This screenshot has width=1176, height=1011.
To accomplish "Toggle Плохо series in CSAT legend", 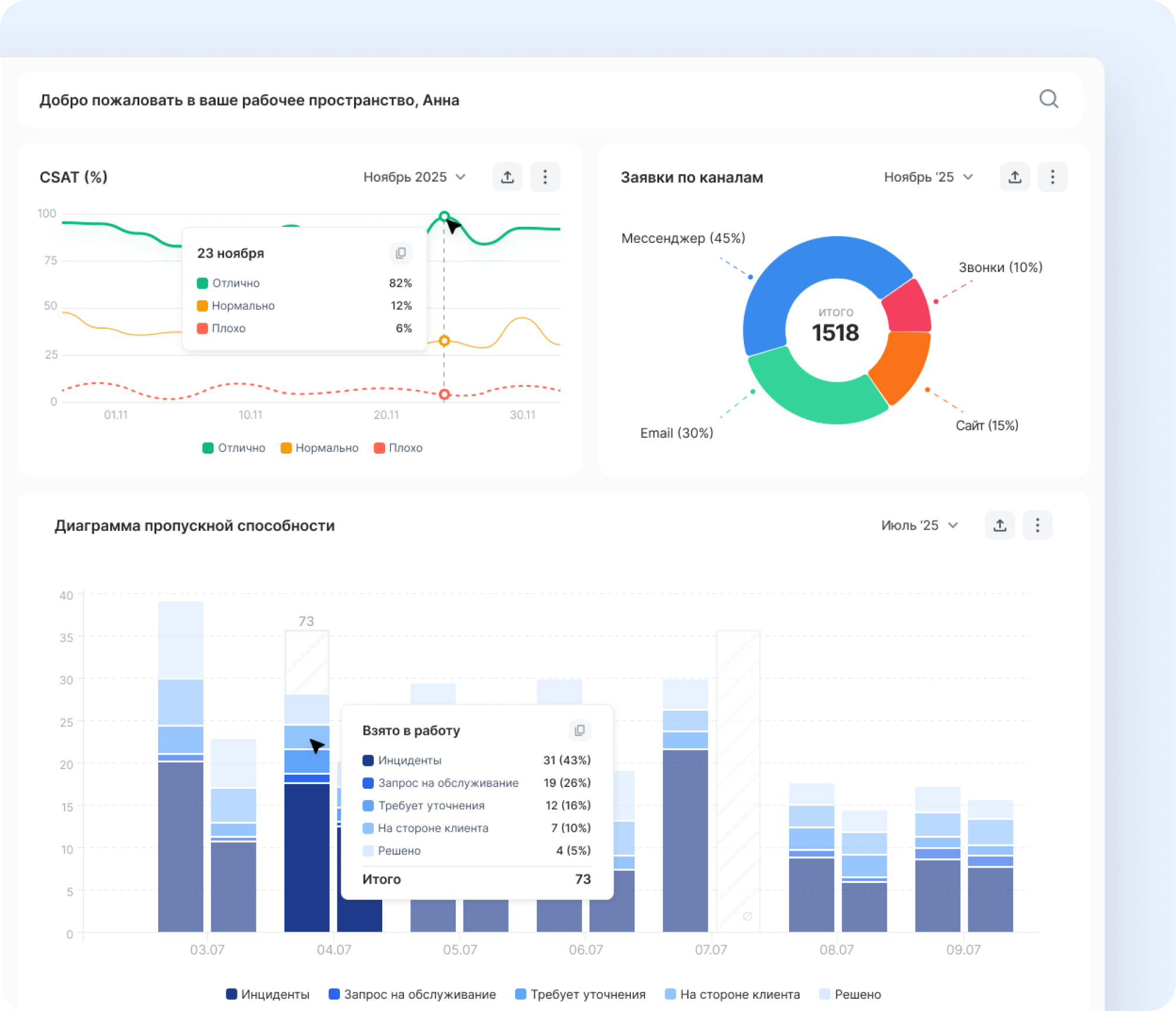I will [399, 448].
